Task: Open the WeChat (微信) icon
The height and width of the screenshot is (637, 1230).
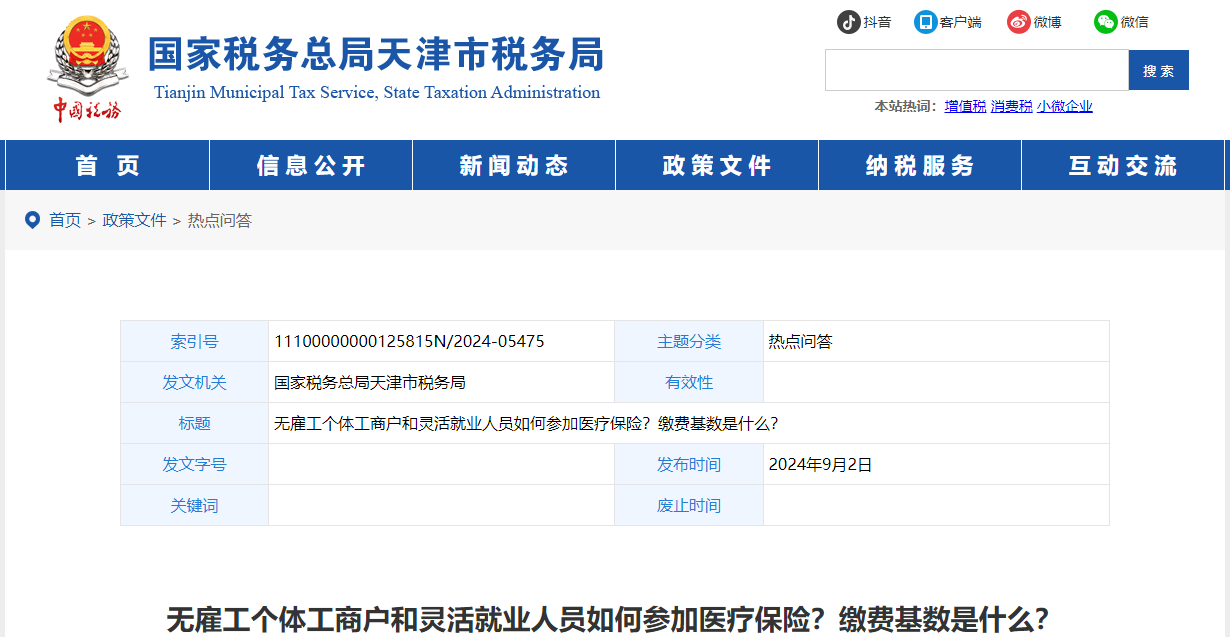Action: [1105, 21]
